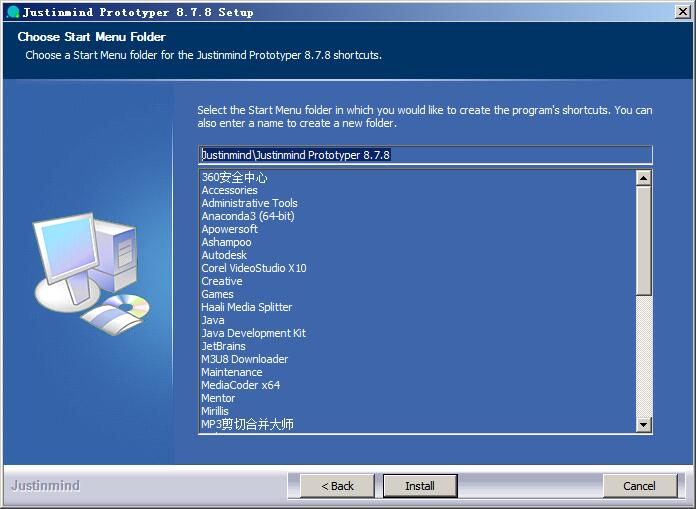Click the folder list scroll down arrow
The image size is (696, 509).
coord(643,425)
